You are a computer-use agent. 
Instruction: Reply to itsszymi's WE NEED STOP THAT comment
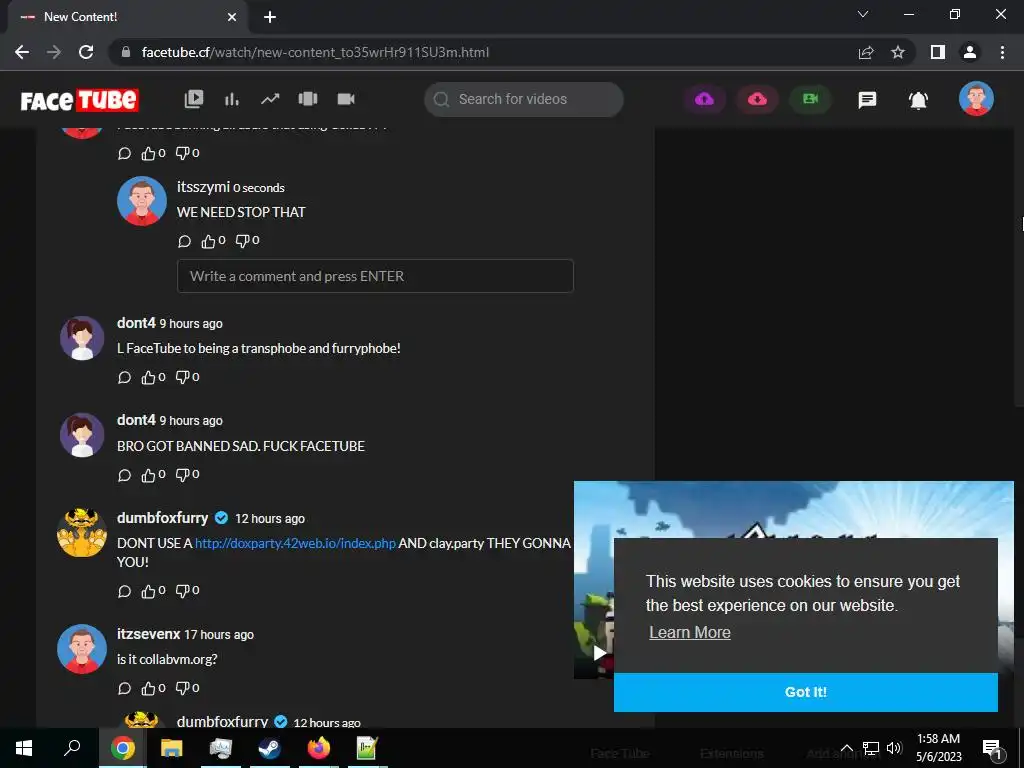(x=184, y=242)
